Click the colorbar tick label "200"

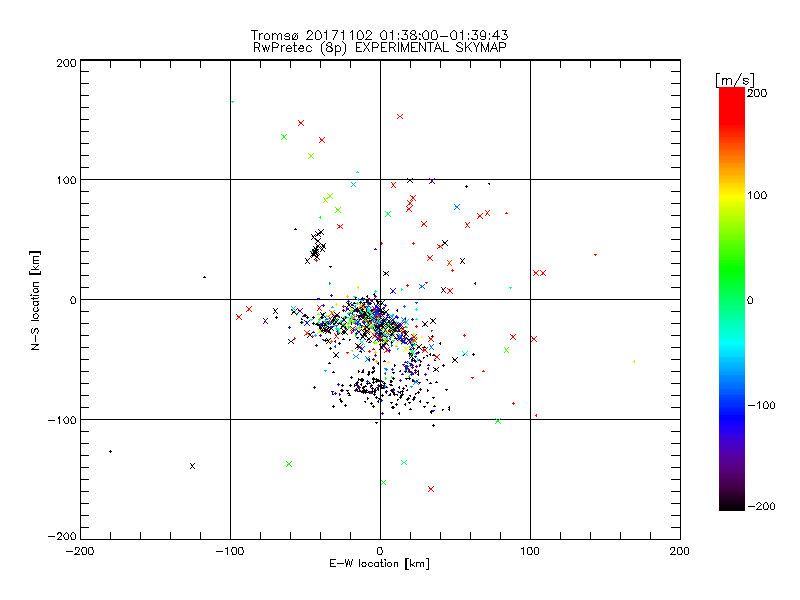click(757, 93)
